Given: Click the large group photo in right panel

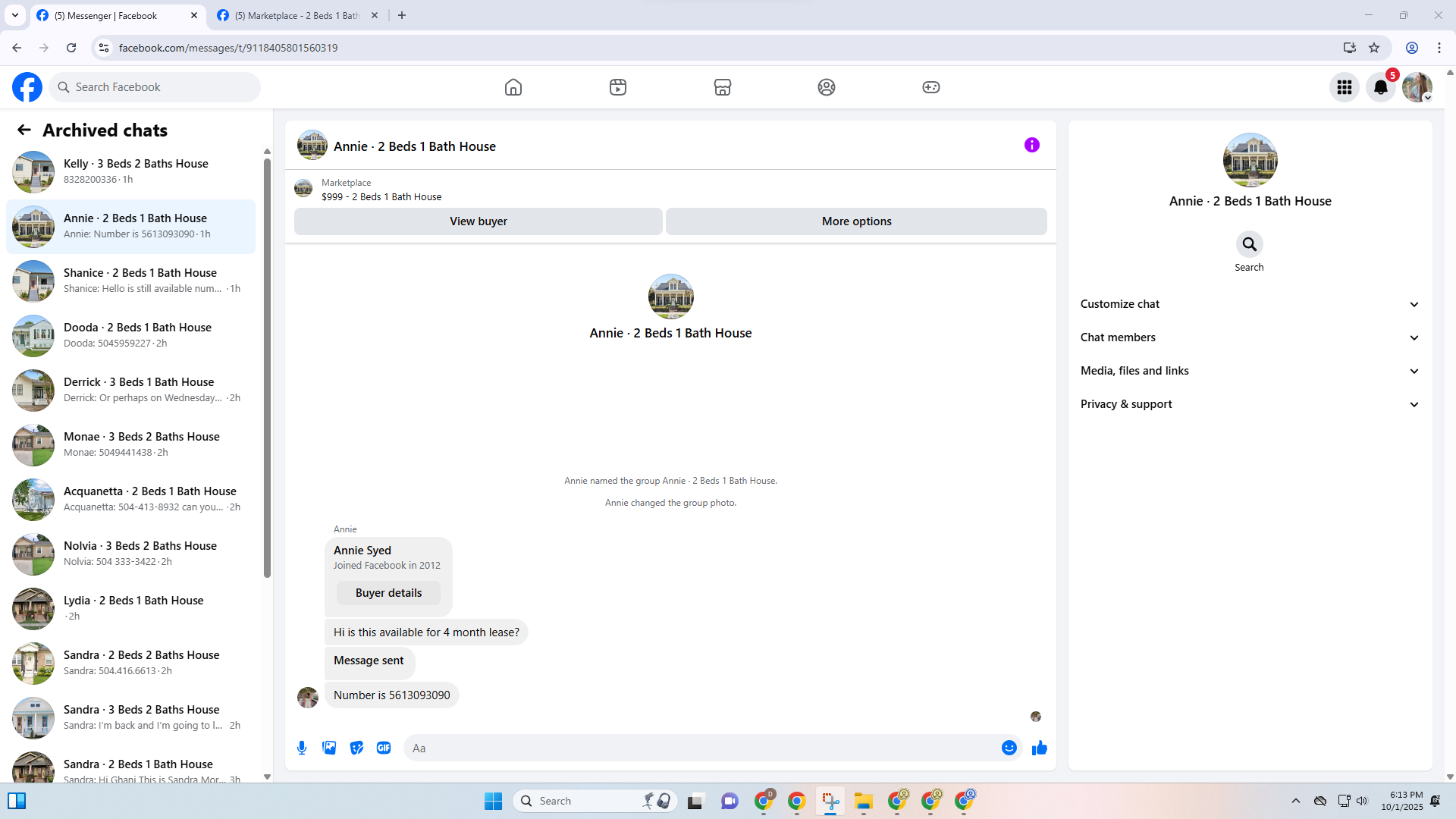Looking at the screenshot, I should coord(1250,160).
